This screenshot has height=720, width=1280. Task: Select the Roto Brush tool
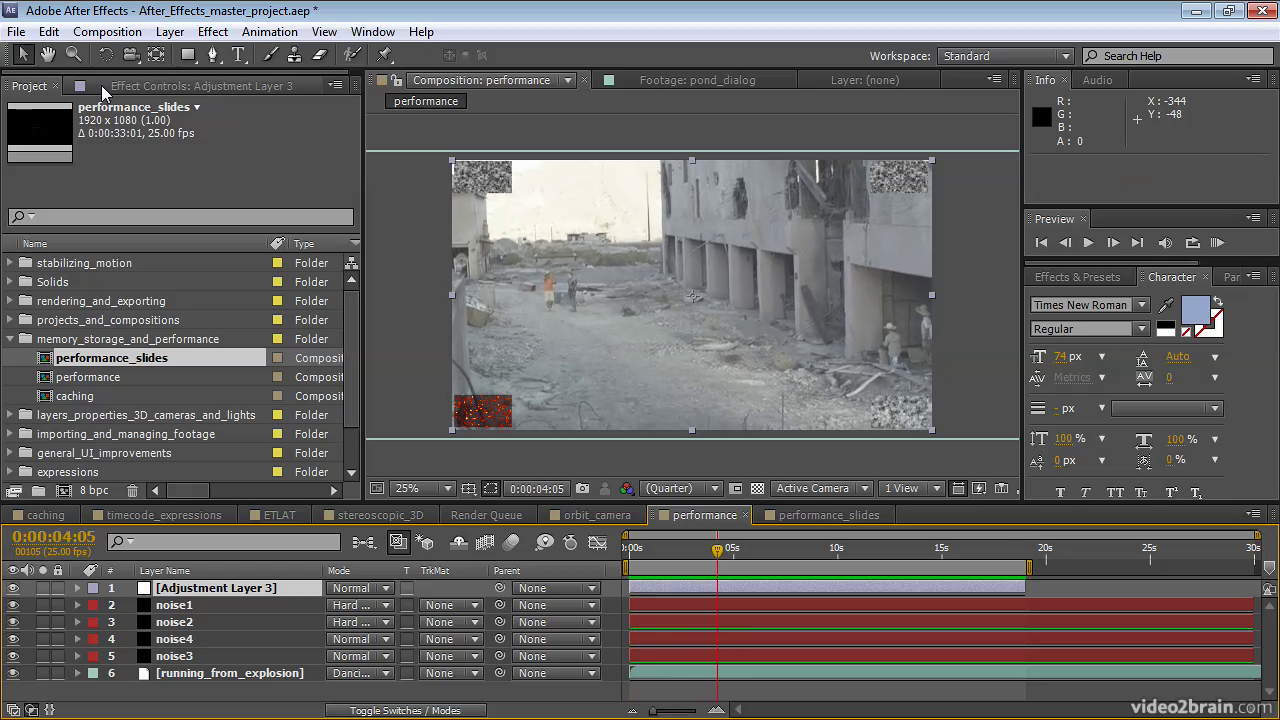coord(352,55)
